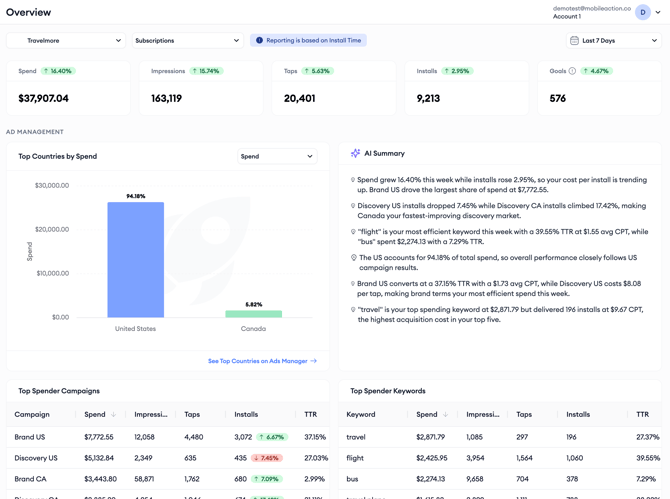This screenshot has height=499, width=670.
Task: Open the chart's Spend metric dropdown
Action: coord(277,156)
